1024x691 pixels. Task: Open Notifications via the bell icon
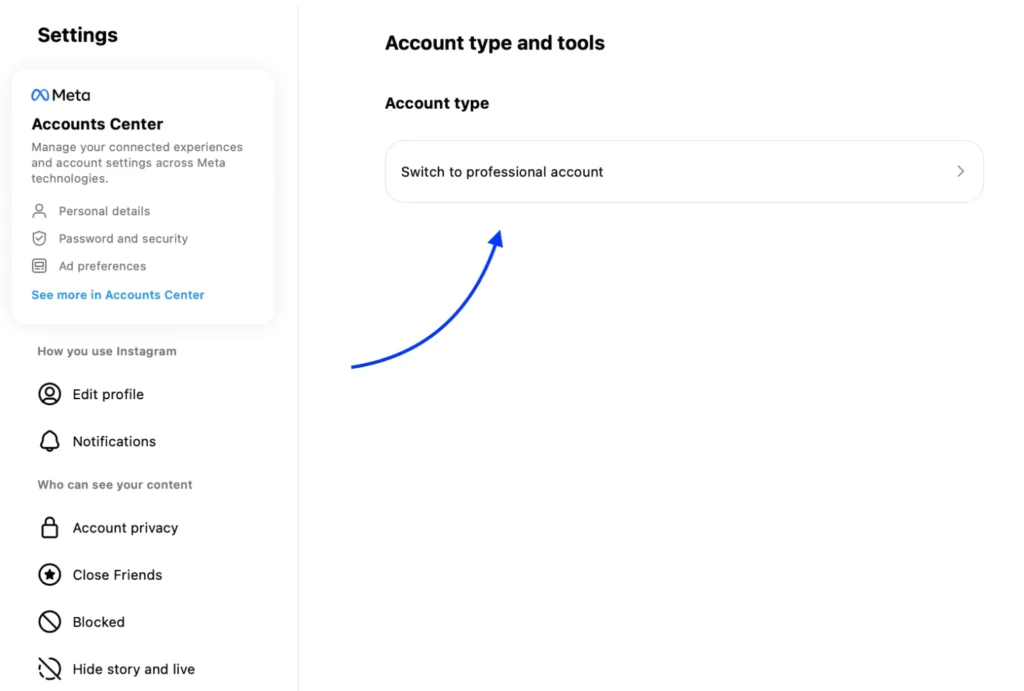click(x=49, y=441)
